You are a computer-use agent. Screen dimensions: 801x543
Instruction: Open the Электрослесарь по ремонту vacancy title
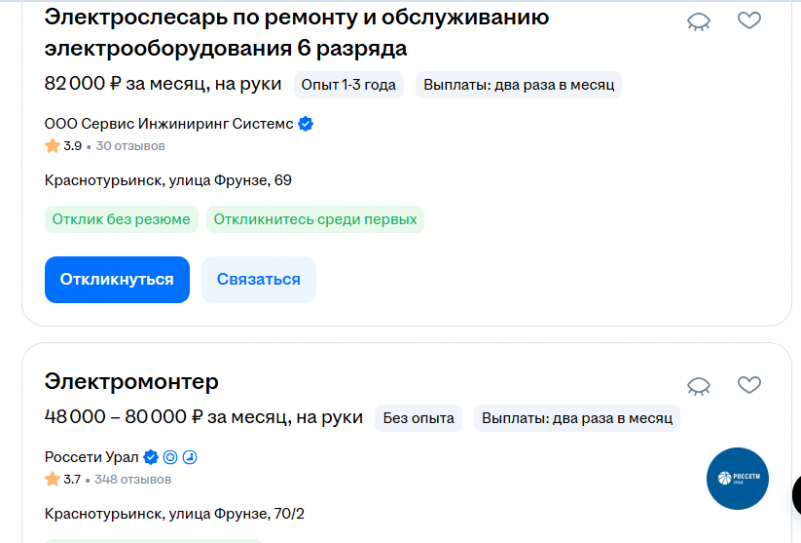(297, 33)
